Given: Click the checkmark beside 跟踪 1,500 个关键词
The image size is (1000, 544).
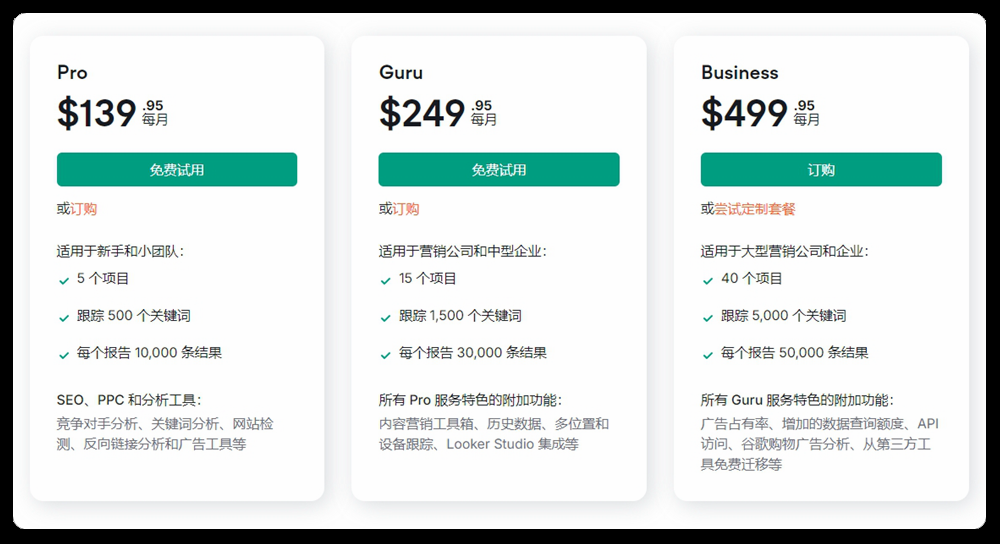Looking at the screenshot, I should [386, 318].
